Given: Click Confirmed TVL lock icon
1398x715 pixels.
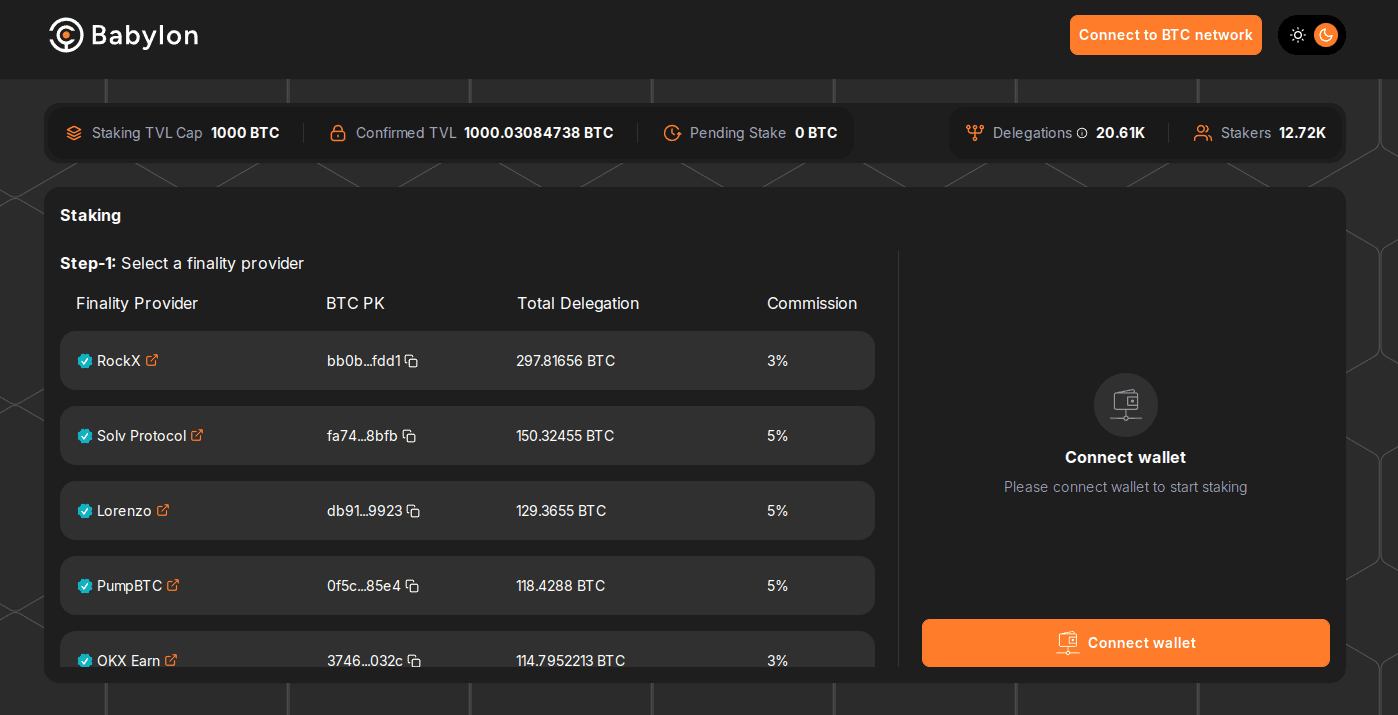Looking at the screenshot, I should [x=338, y=133].
